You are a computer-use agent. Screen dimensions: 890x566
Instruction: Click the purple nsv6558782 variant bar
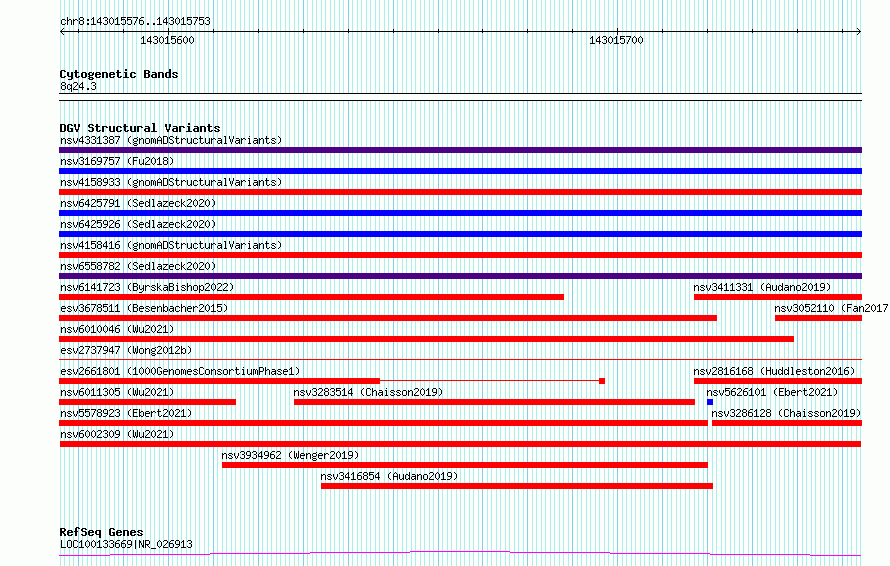click(460, 276)
